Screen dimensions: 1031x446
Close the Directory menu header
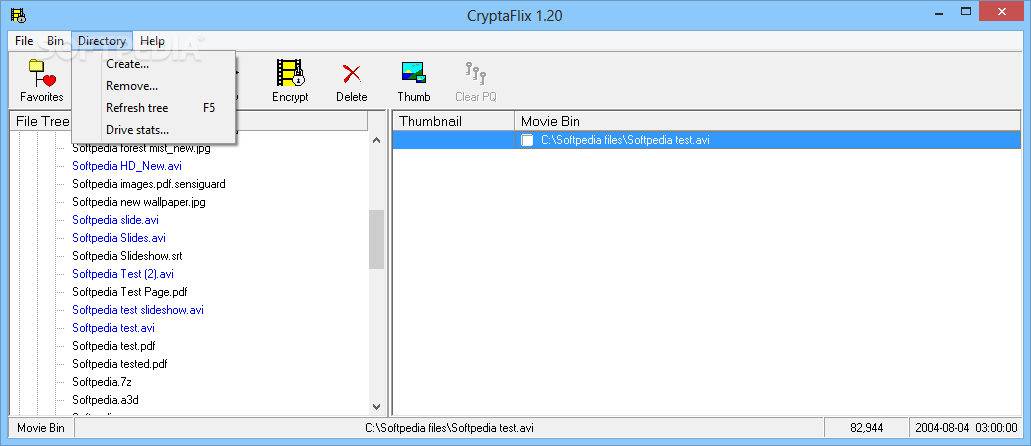coord(102,41)
